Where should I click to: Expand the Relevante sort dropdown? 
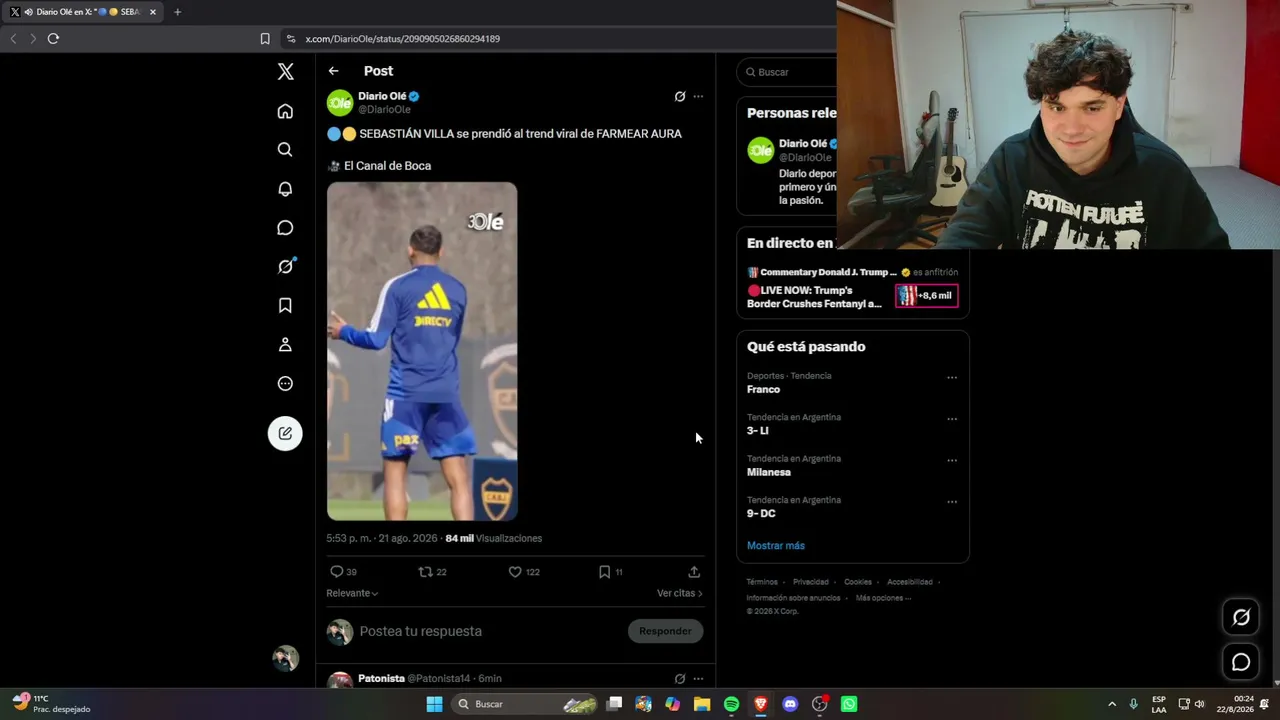tap(352, 593)
